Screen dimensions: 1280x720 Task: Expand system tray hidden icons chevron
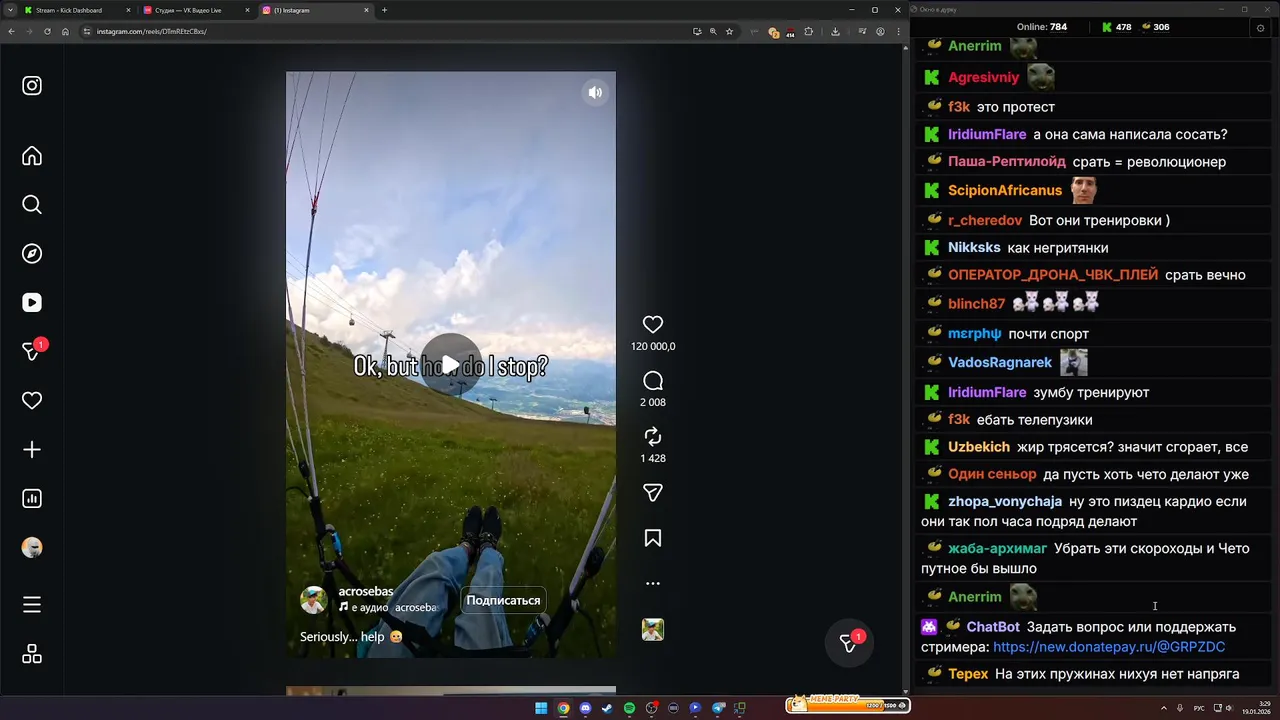click(1164, 708)
